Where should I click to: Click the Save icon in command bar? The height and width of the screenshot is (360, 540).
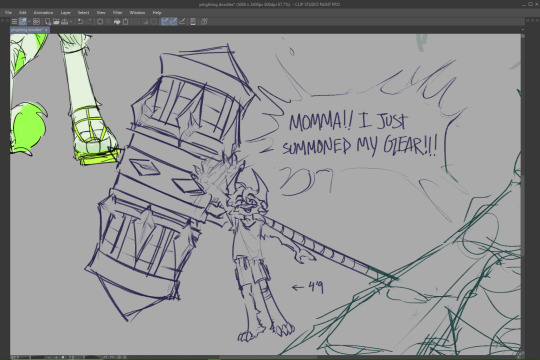[x=64, y=22]
